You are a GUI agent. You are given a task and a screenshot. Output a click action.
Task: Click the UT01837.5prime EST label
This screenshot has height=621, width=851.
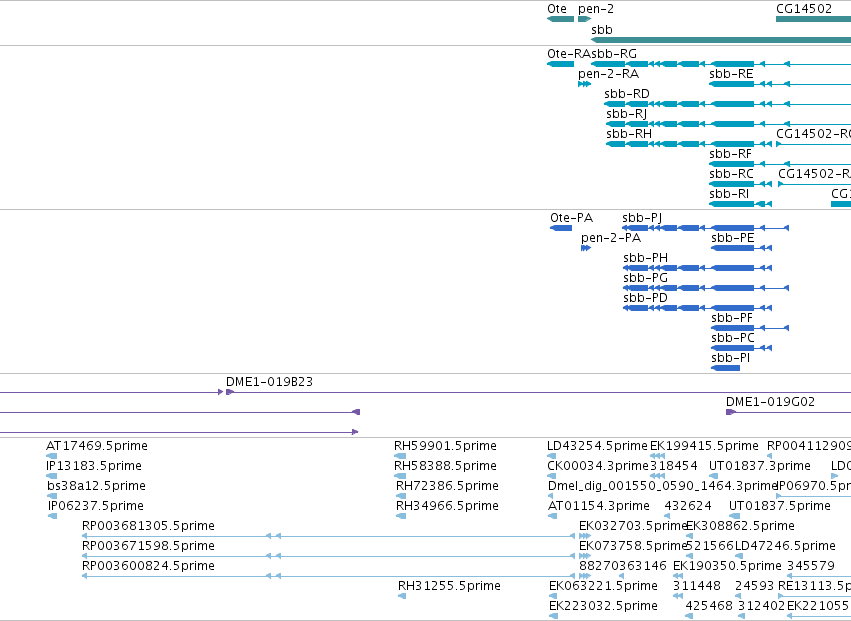(x=779, y=506)
